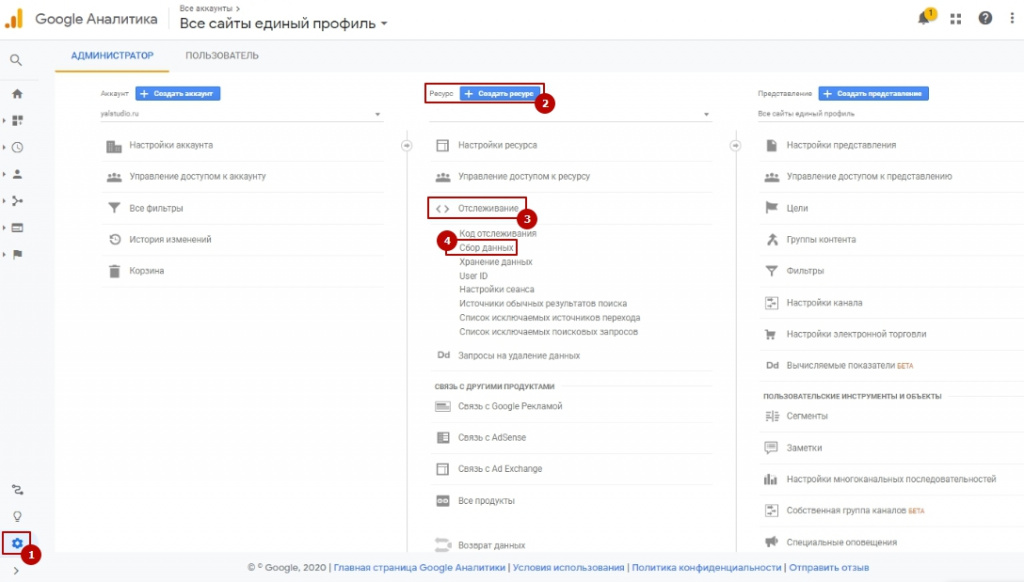Expand the dashboards customization sidebar arrow

5,120
